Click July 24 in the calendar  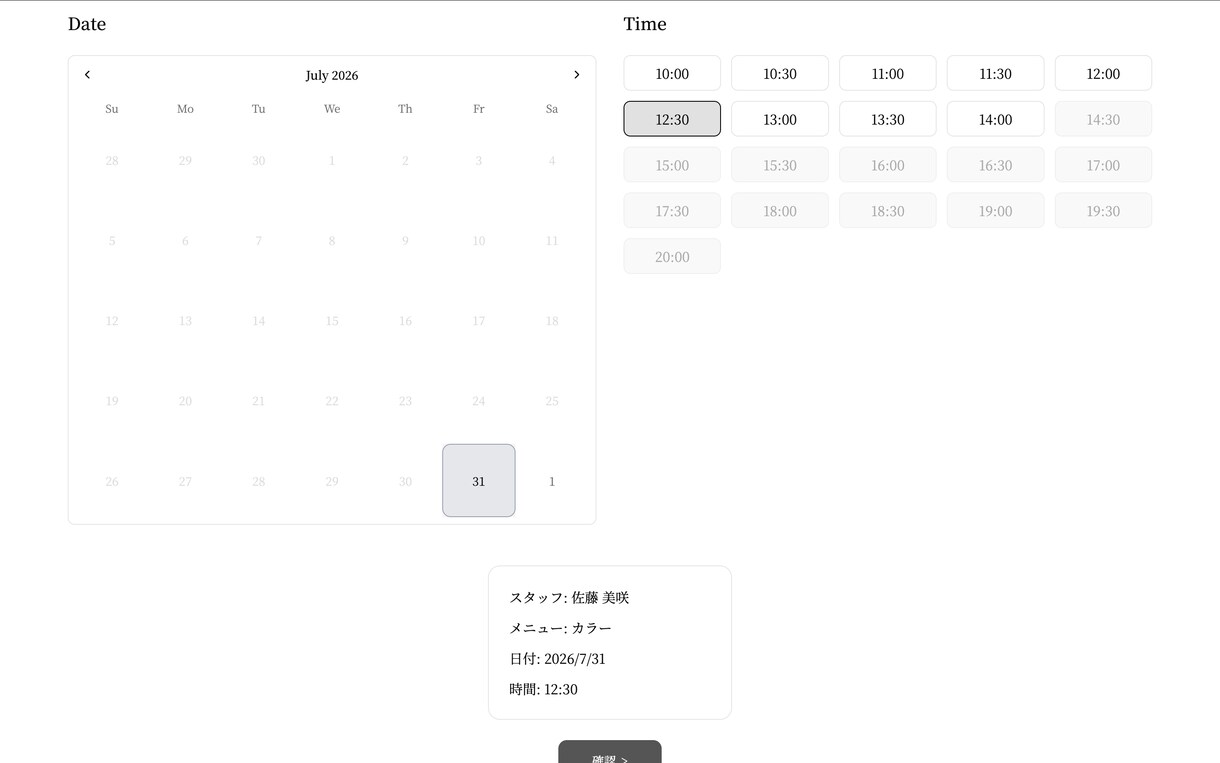coord(479,401)
